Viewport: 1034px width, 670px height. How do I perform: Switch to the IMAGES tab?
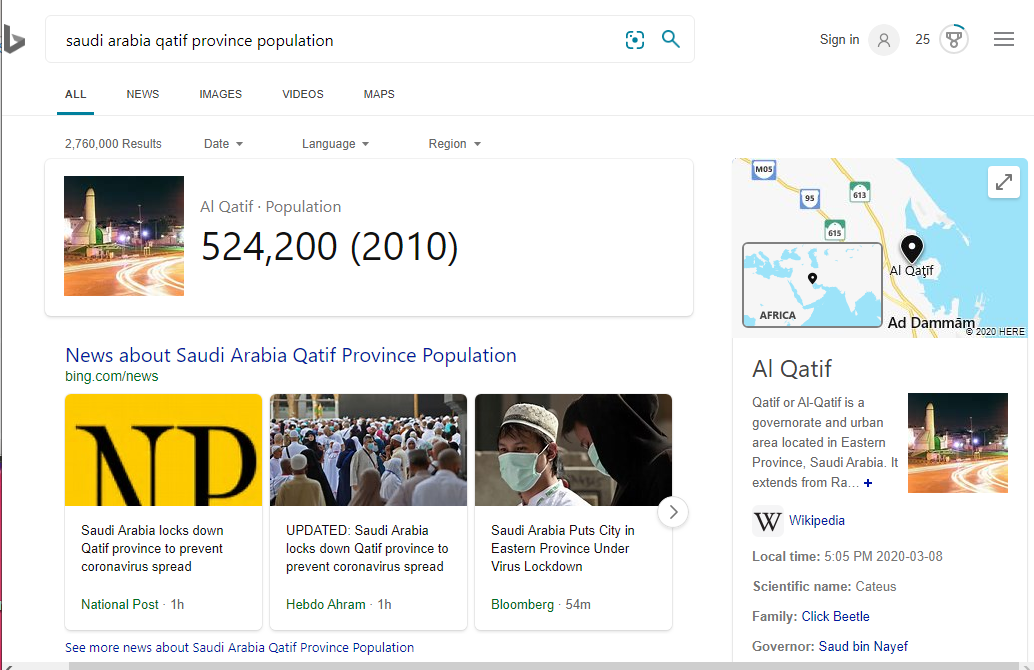coord(220,94)
